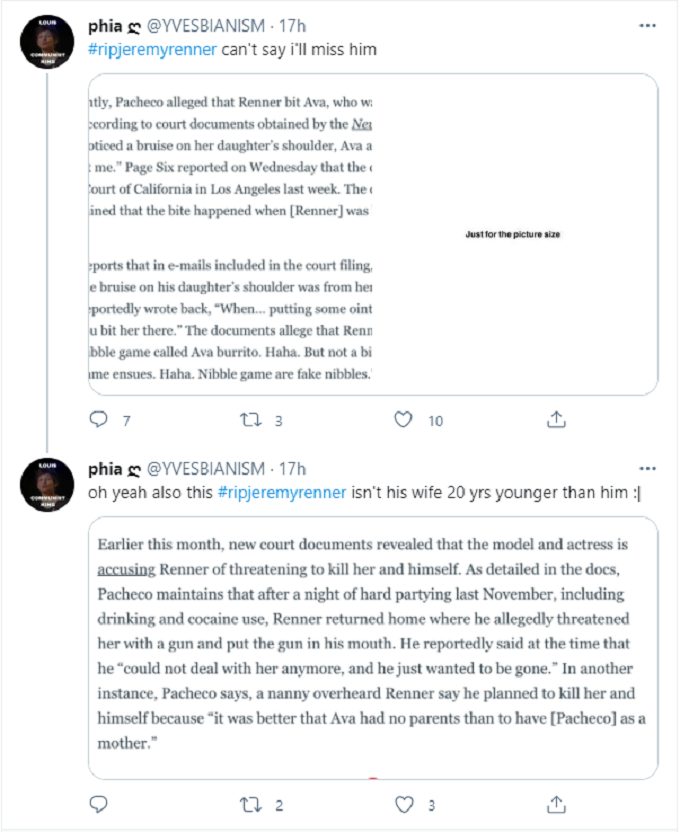
Task: Open @YVESBIANISM handle on first tweet
Action: 205,25
